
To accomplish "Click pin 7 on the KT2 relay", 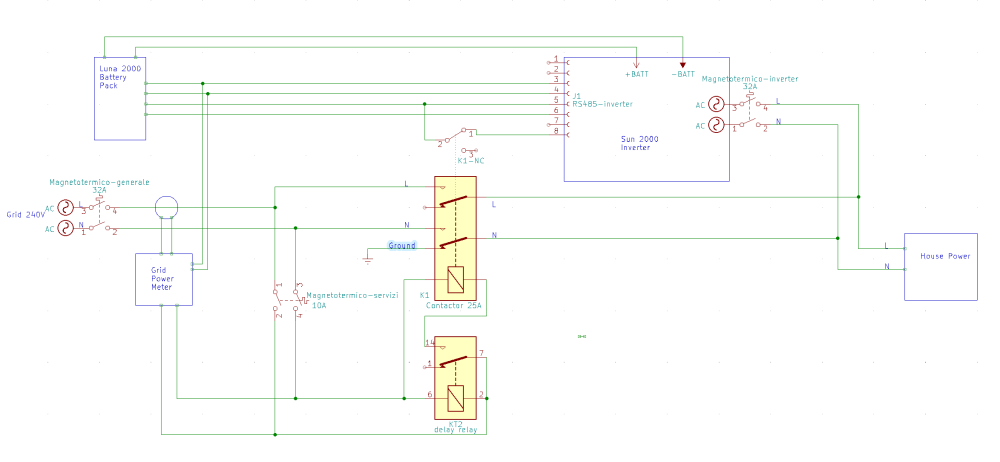I will (x=482, y=353).
